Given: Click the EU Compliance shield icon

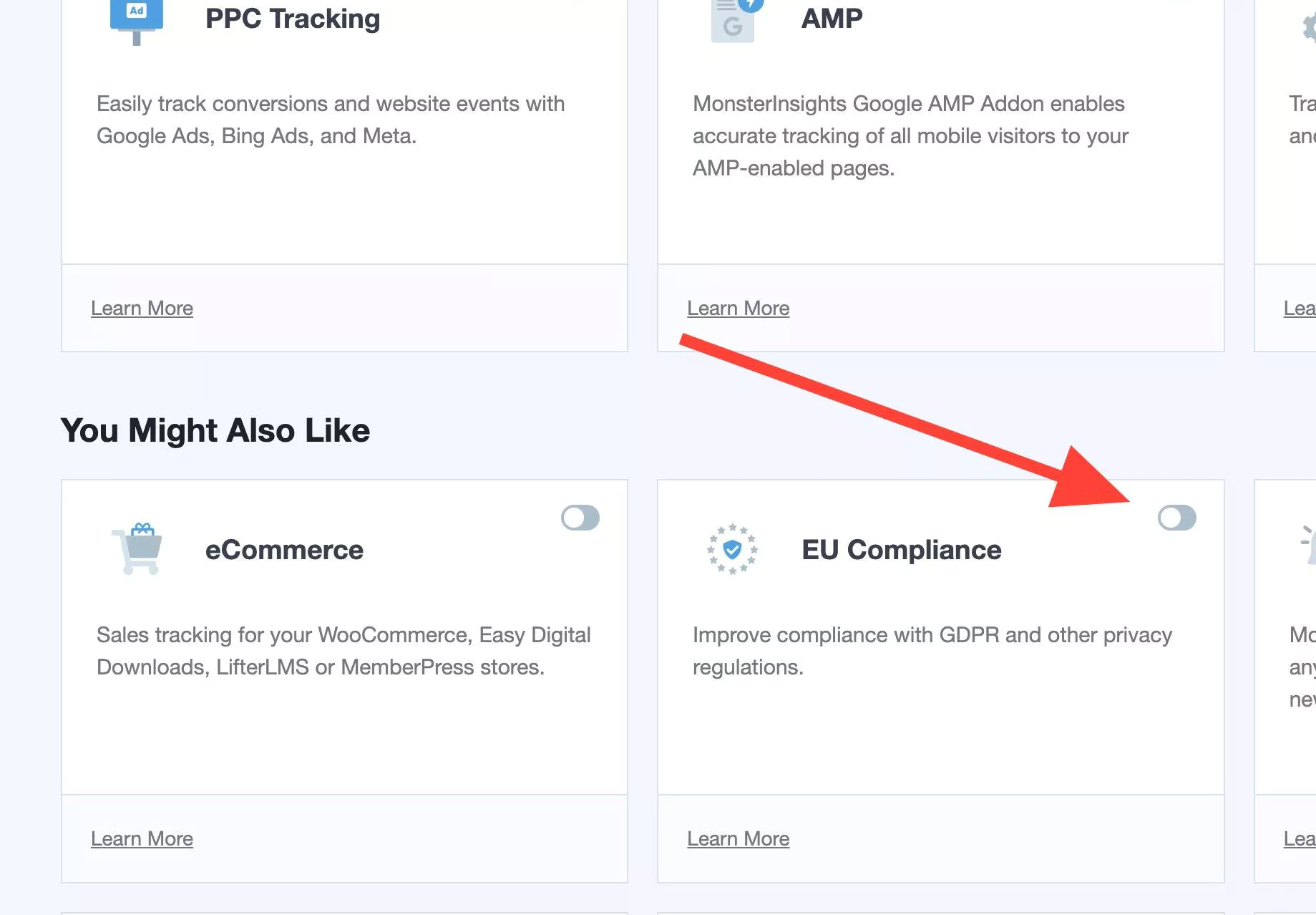Looking at the screenshot, I should pos(732,548).
